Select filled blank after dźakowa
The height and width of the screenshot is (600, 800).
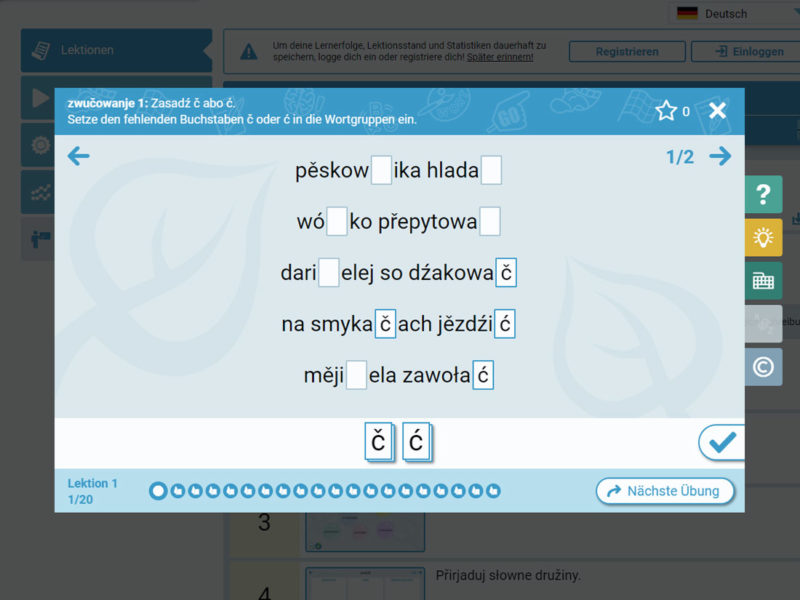click(506, 272)
